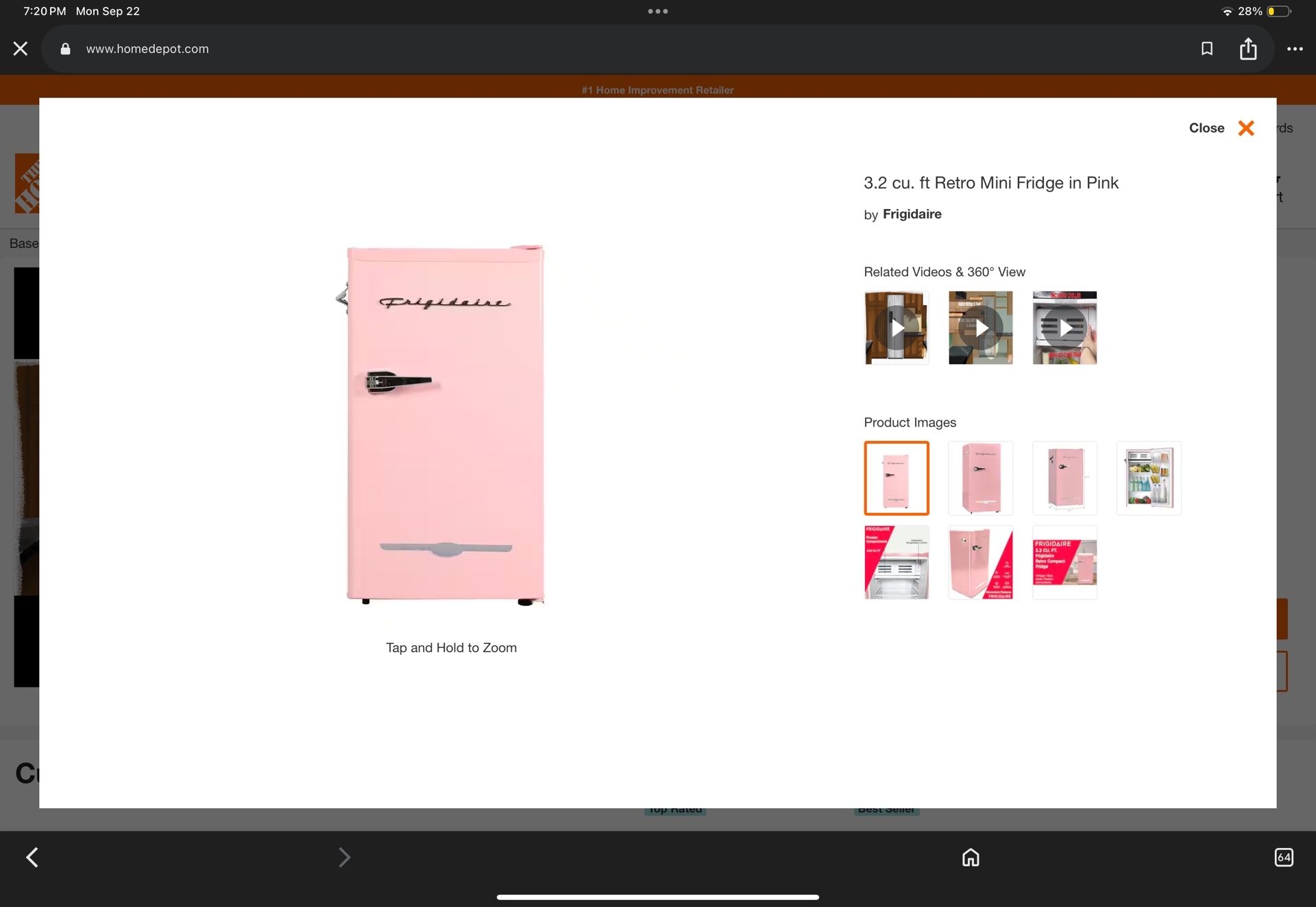Select the freezer compartment infographic thumbnail
Screen dimensions: 1316x907
(897, 562)
